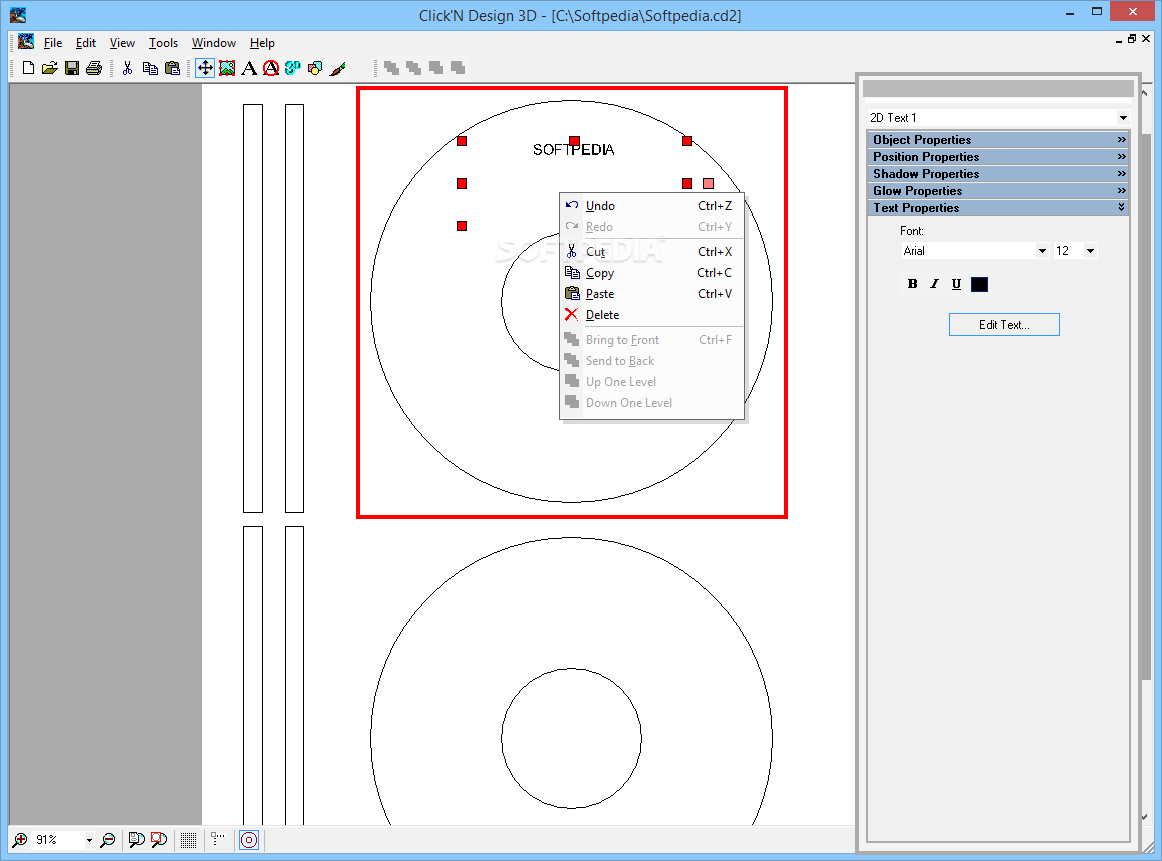Choose Copy in context menu

coord(651,273)
